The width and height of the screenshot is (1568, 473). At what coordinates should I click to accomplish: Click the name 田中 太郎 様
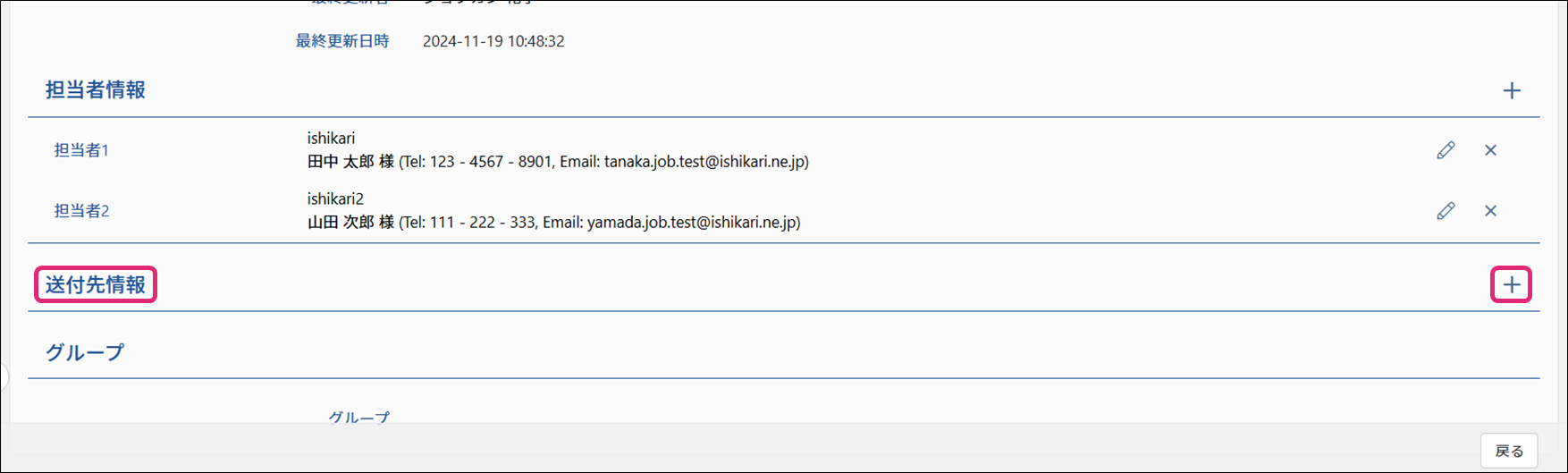click(350, 162)
